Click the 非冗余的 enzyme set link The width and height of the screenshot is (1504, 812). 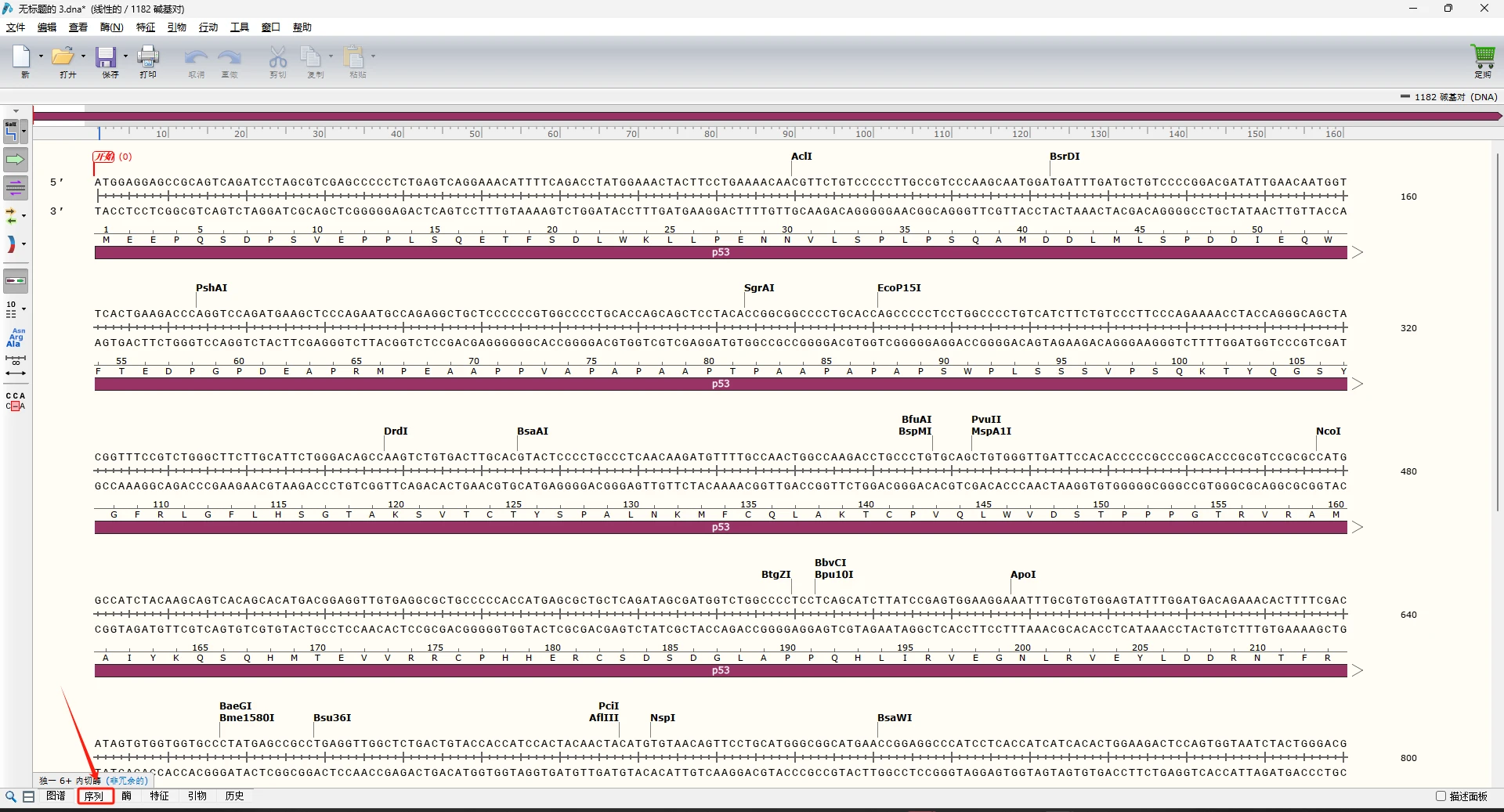(x=127, y=781)
